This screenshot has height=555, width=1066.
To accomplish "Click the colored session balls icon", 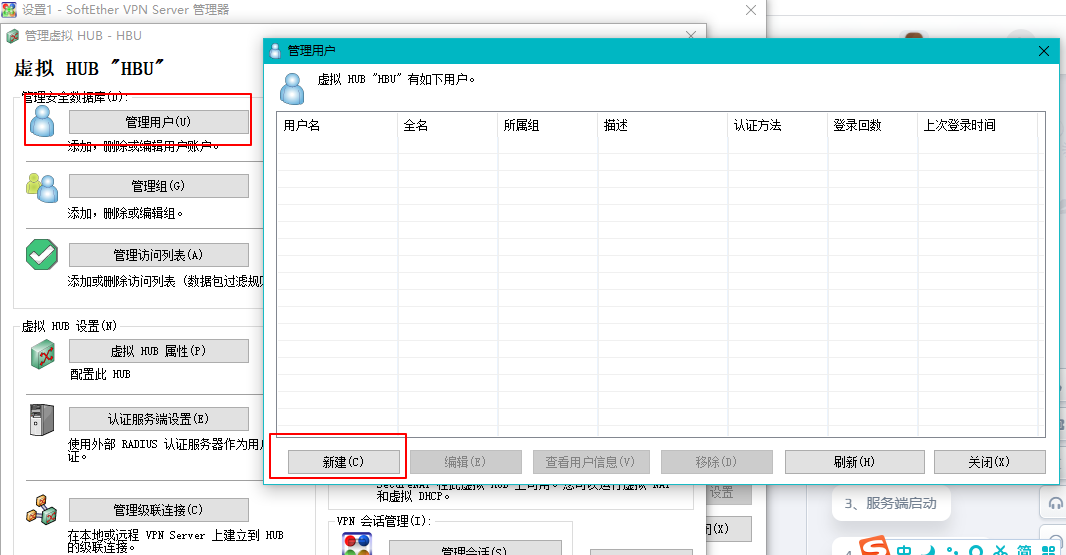I will [358, 544].
